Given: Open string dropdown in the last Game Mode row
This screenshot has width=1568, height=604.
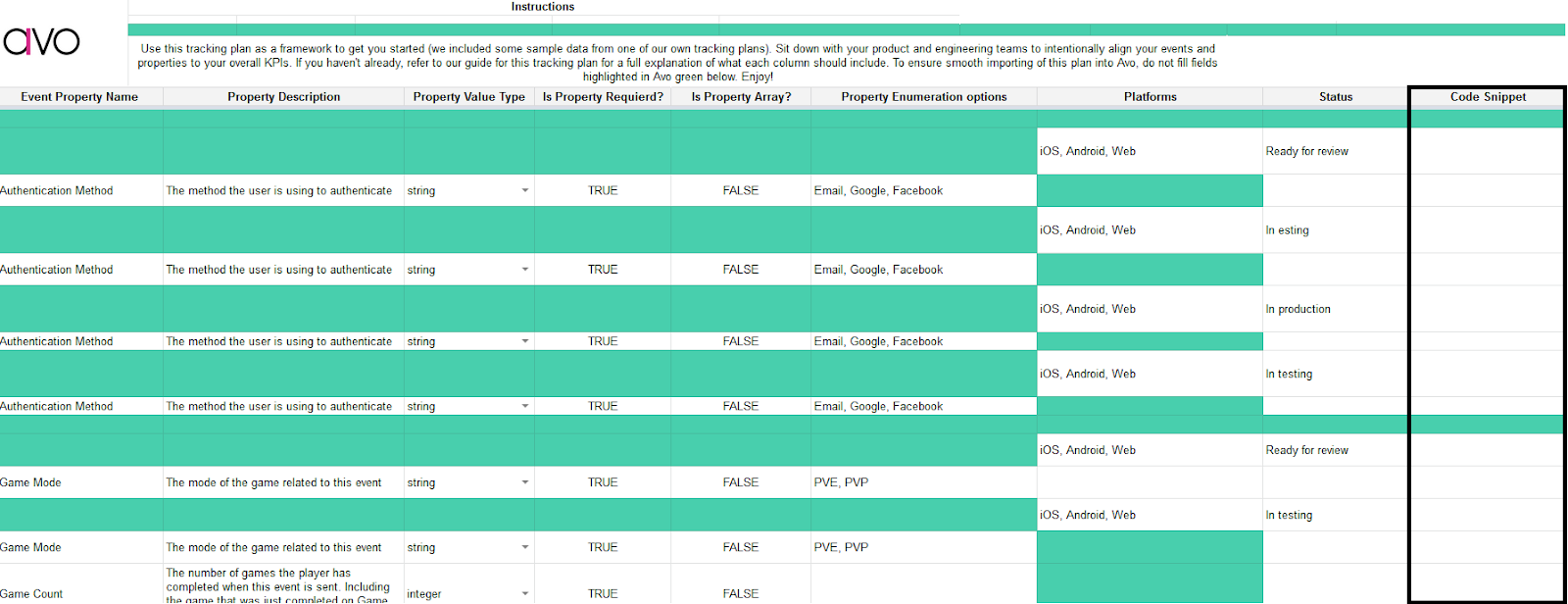Looking at the screenshot, I should (x=525, y=547).
